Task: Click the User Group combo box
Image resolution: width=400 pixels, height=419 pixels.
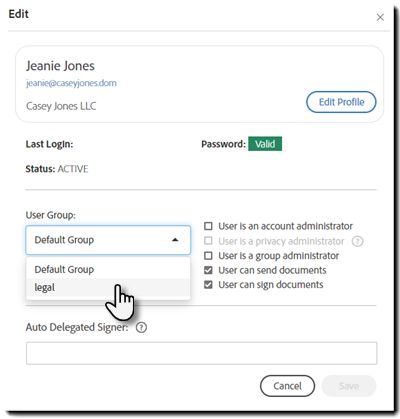Action: [x=108, y=240]
